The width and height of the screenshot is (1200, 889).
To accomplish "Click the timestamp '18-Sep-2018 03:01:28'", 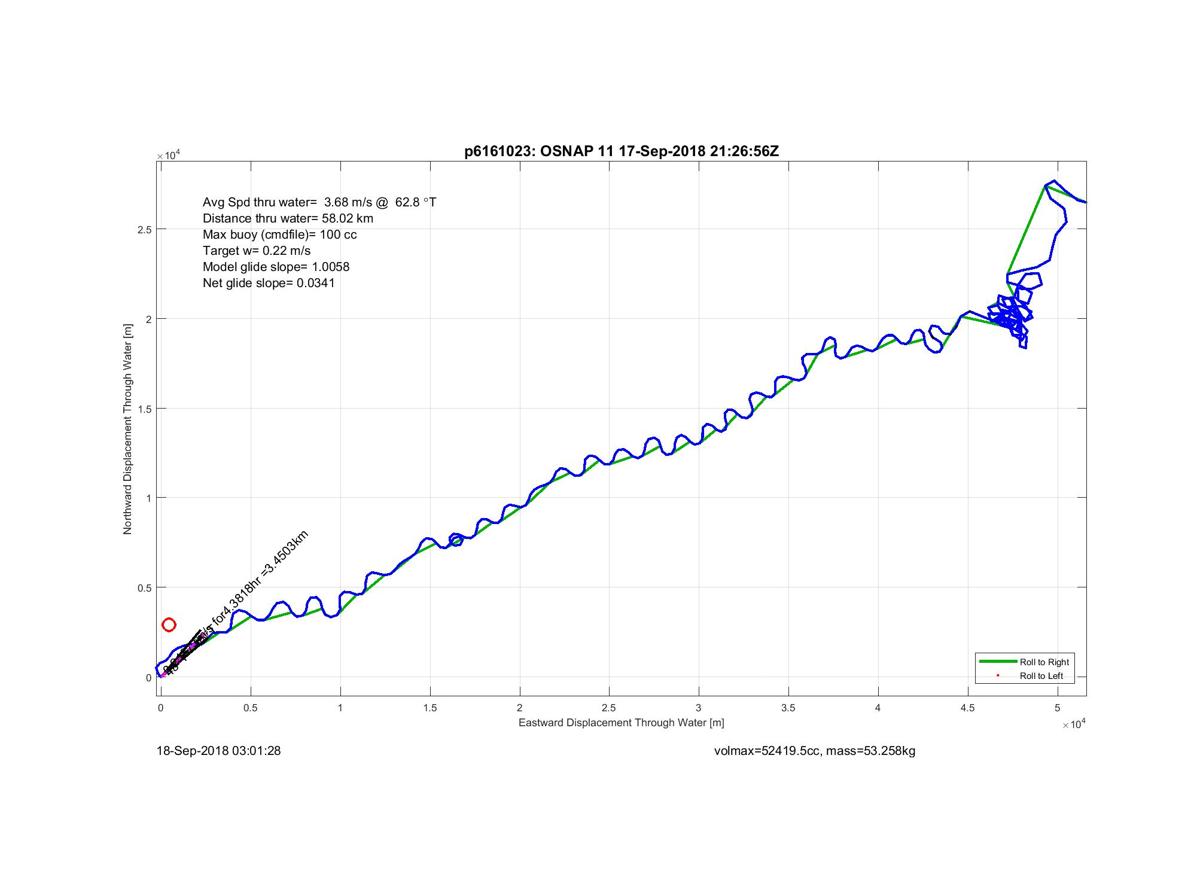I will pyautogui.click(x=218, y=751).
